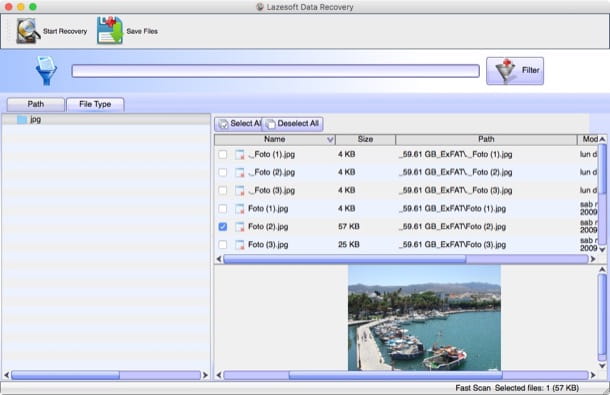Click the '_Foto (2).jpg' file name
The image size is (610, 395).
(272, 172)
